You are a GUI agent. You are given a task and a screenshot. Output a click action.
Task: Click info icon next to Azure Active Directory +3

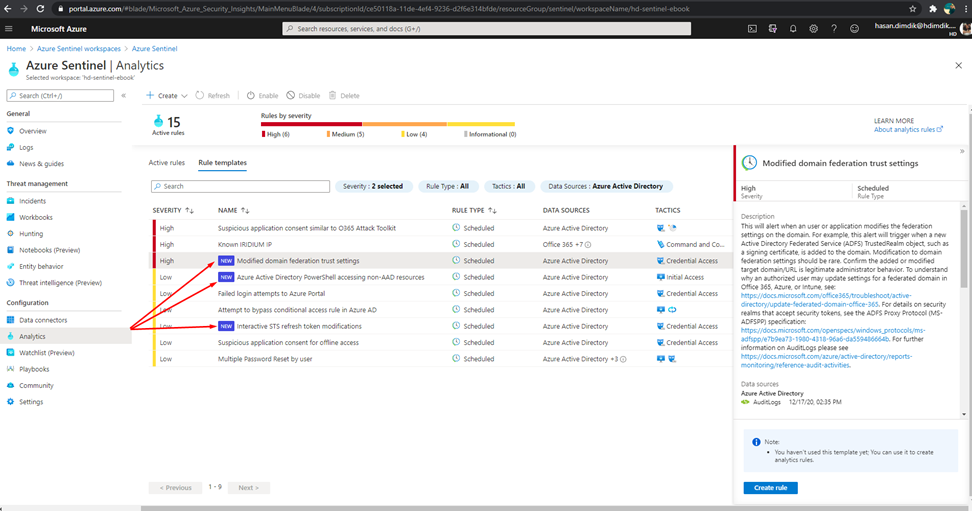(623, 359)
